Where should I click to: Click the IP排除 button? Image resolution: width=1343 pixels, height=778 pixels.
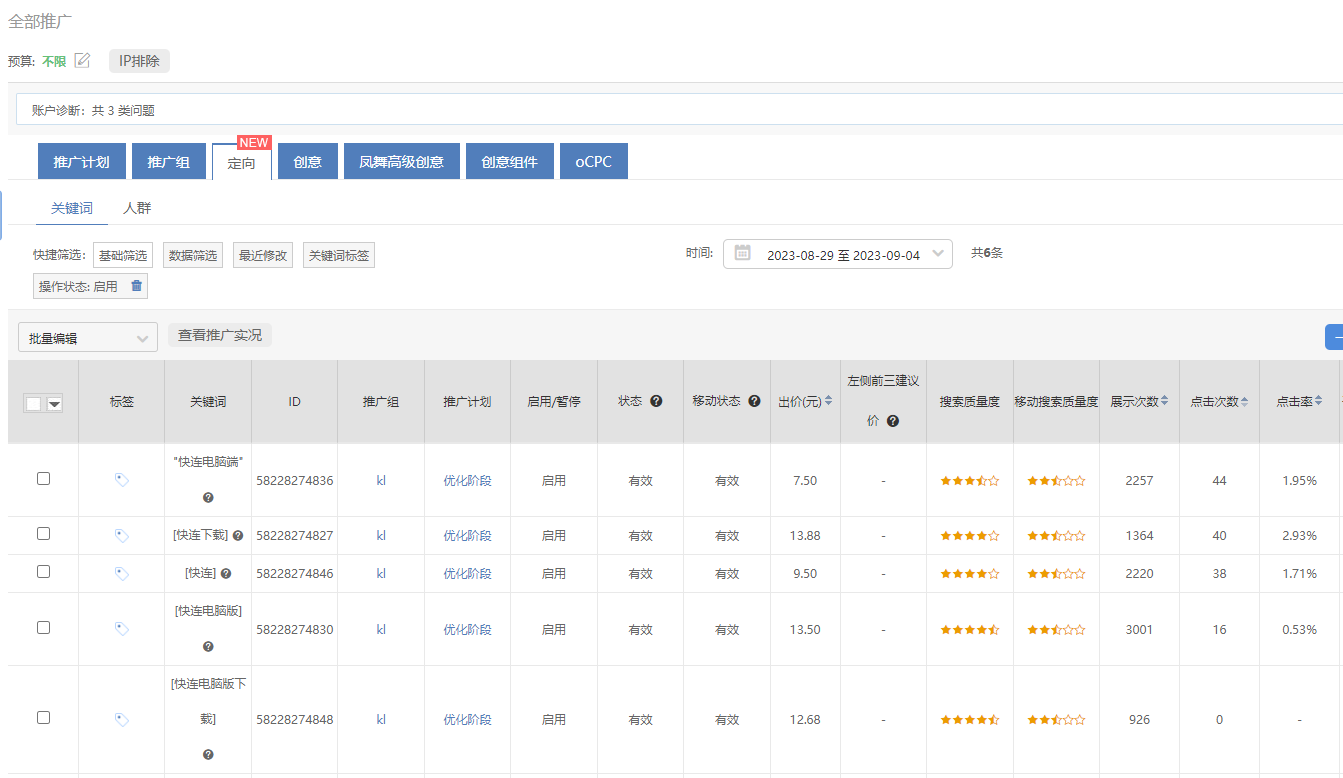(139, 61)
